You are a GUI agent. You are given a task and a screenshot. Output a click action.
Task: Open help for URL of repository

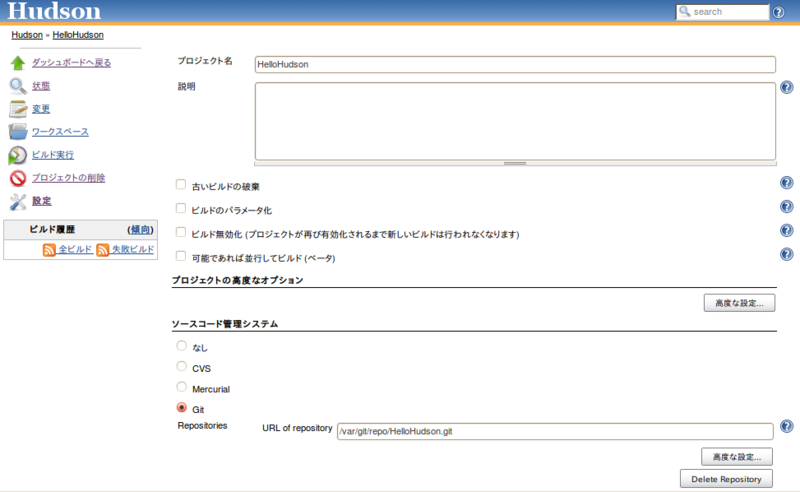(x=787, y=426)
